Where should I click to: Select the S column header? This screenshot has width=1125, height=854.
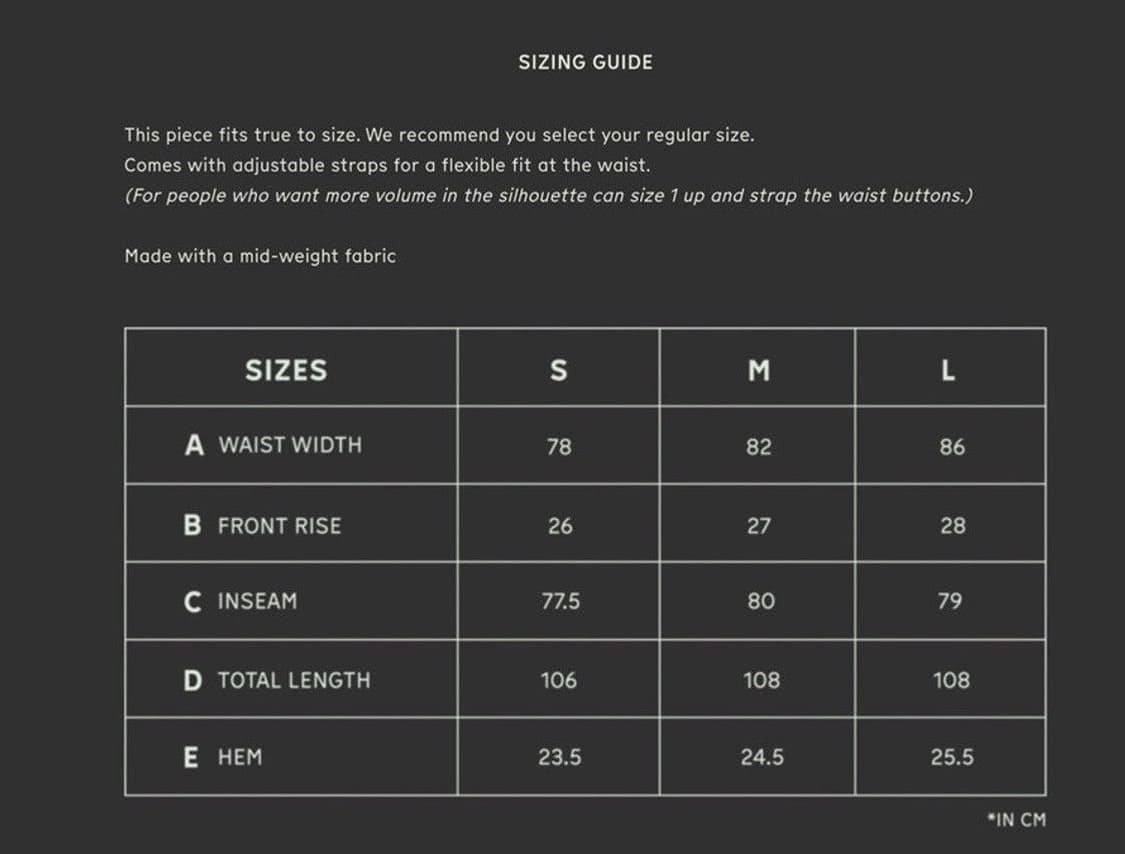559,370
